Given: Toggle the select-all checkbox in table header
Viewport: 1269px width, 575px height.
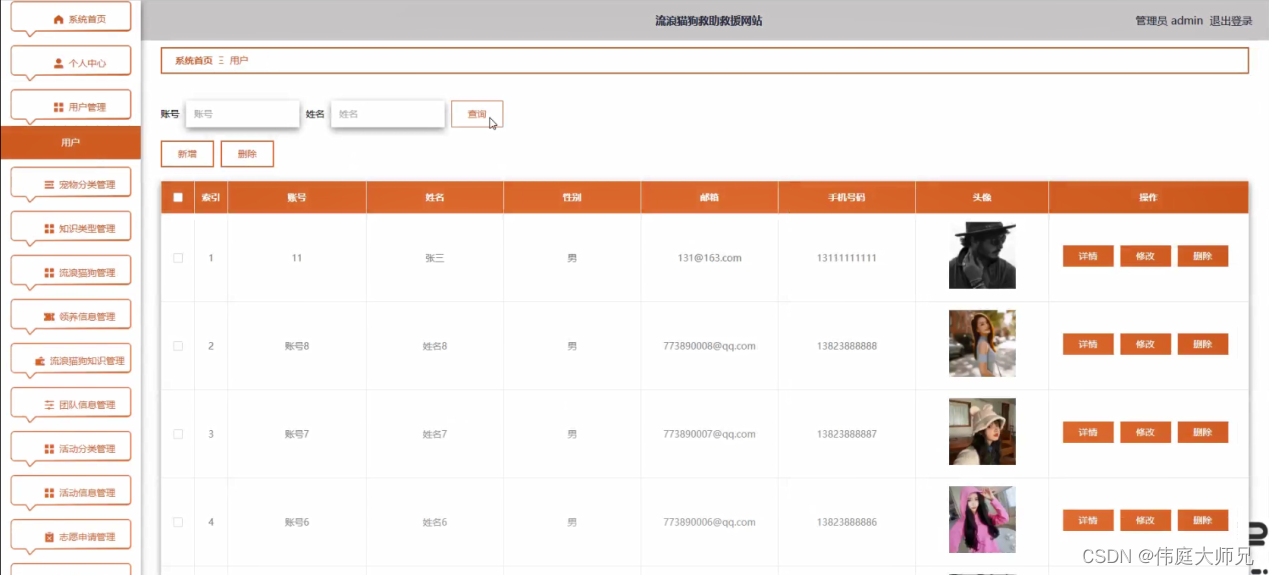Looking at the screenshot, I should point(178,197).
